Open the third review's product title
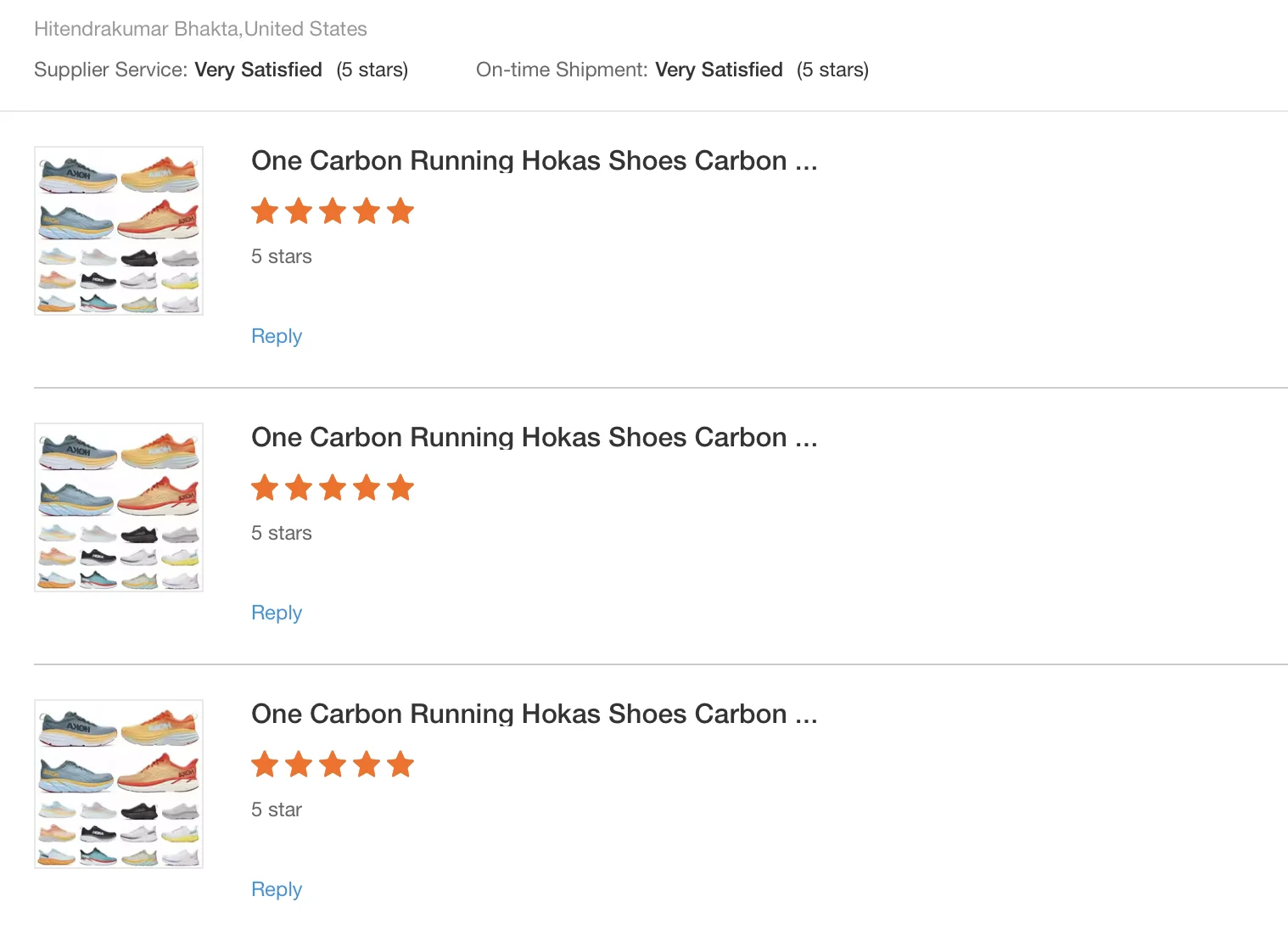The image size is (1288, 930). click(x=534, y=714)
